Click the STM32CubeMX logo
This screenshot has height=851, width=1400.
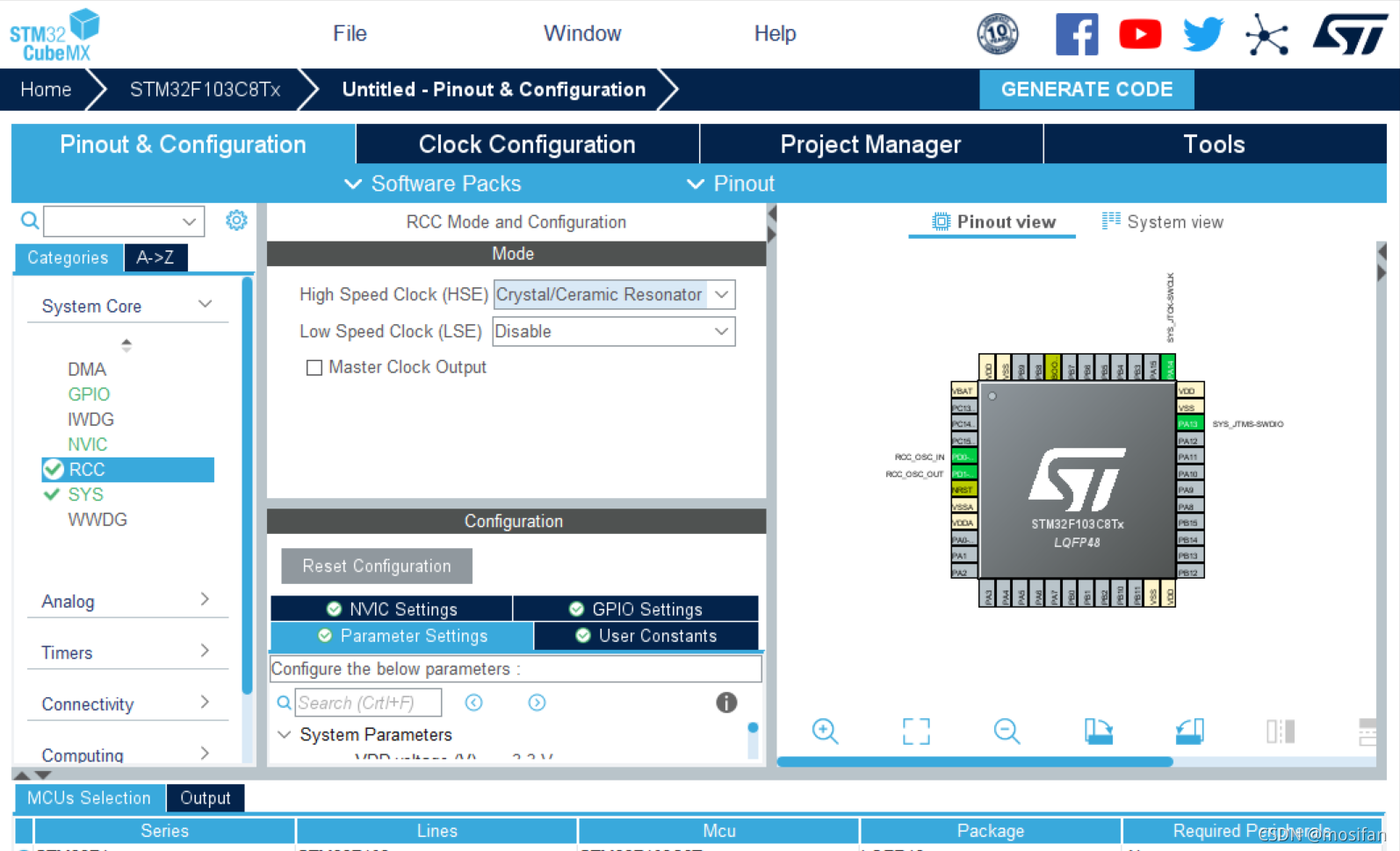point(54,35)
